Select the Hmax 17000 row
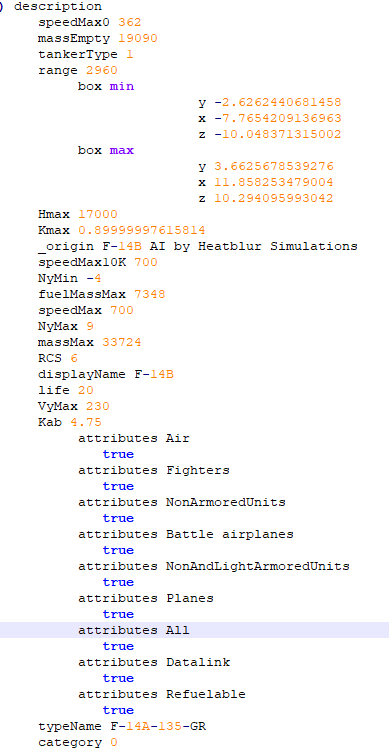This screenshot has width=389, height=751. point(78,214)
